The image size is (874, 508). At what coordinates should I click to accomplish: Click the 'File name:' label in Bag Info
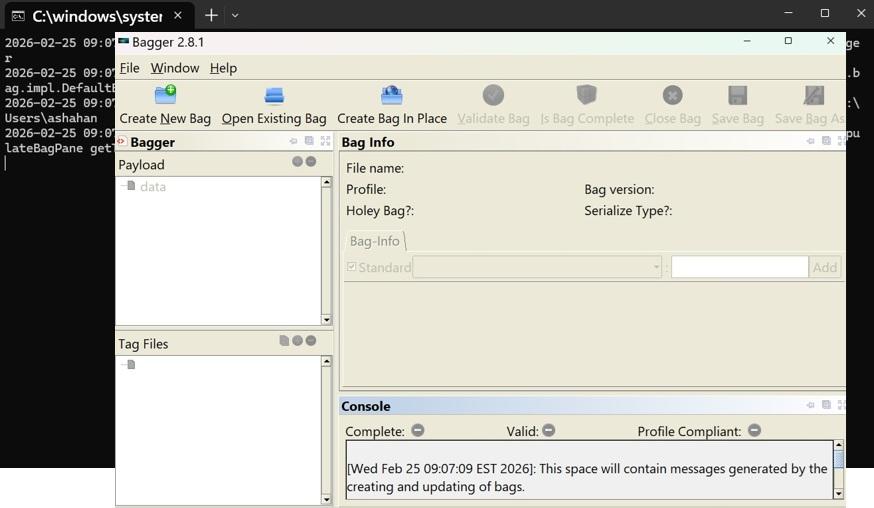375,168
